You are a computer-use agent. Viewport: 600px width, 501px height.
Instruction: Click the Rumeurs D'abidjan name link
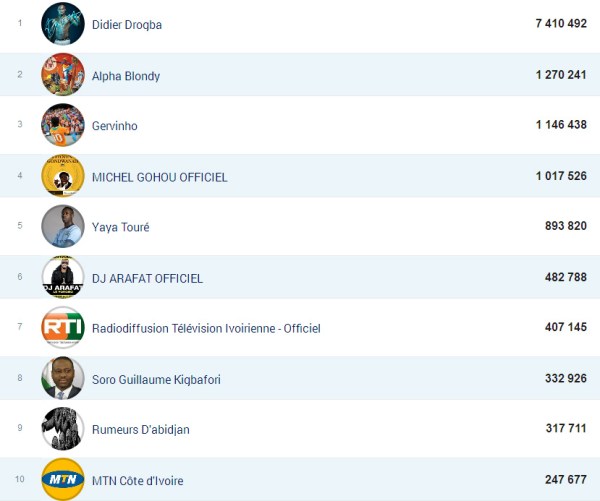coord(140,429)
